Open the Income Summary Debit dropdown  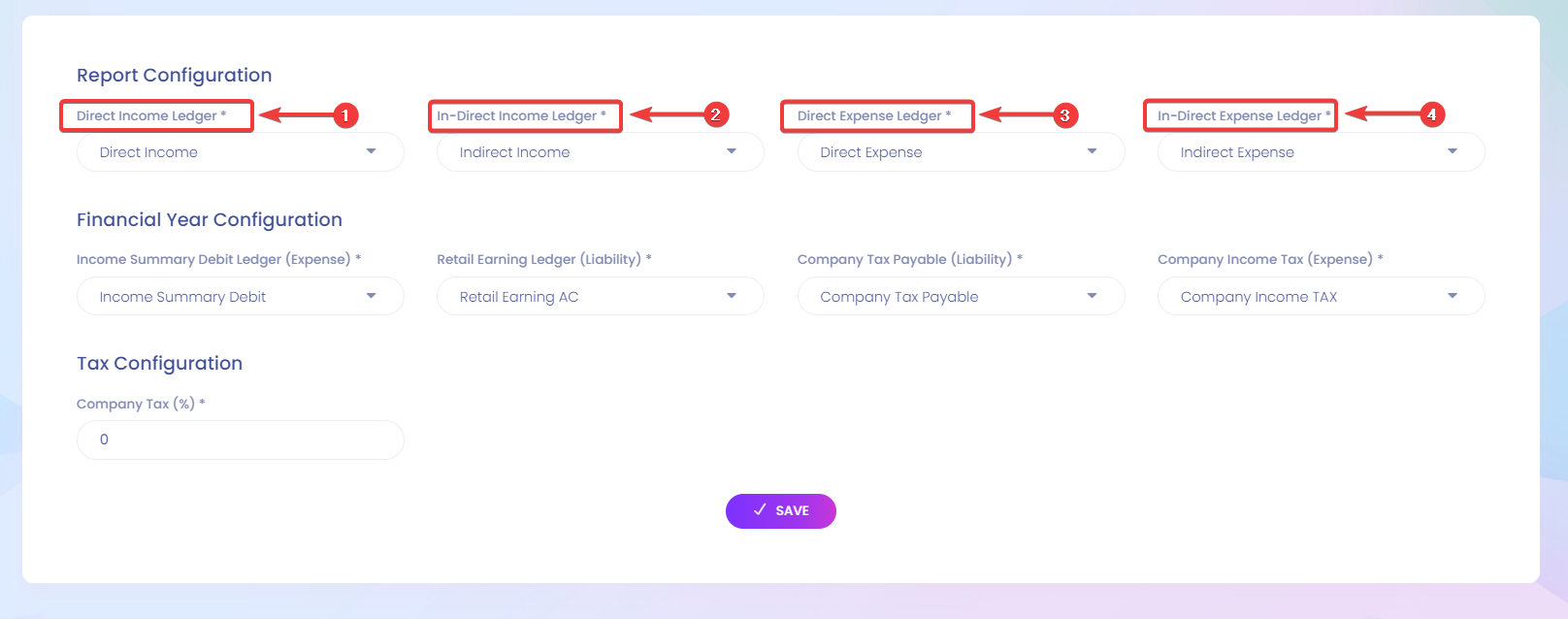click(x=241, y=297)
